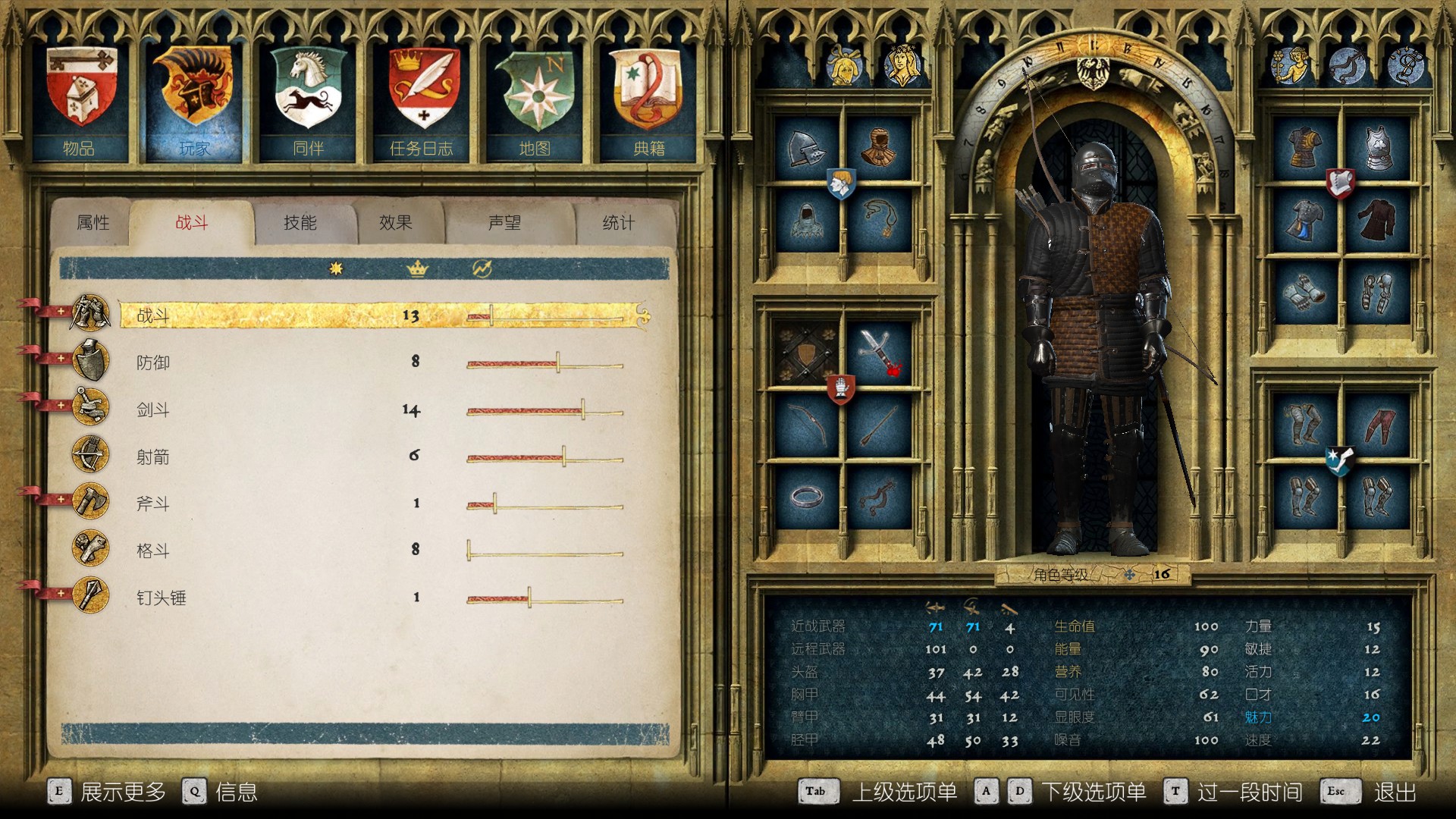This screenshot has width=1456, height=819.
Task: Select the shield weapon slot
Action: tap(807, 353)
